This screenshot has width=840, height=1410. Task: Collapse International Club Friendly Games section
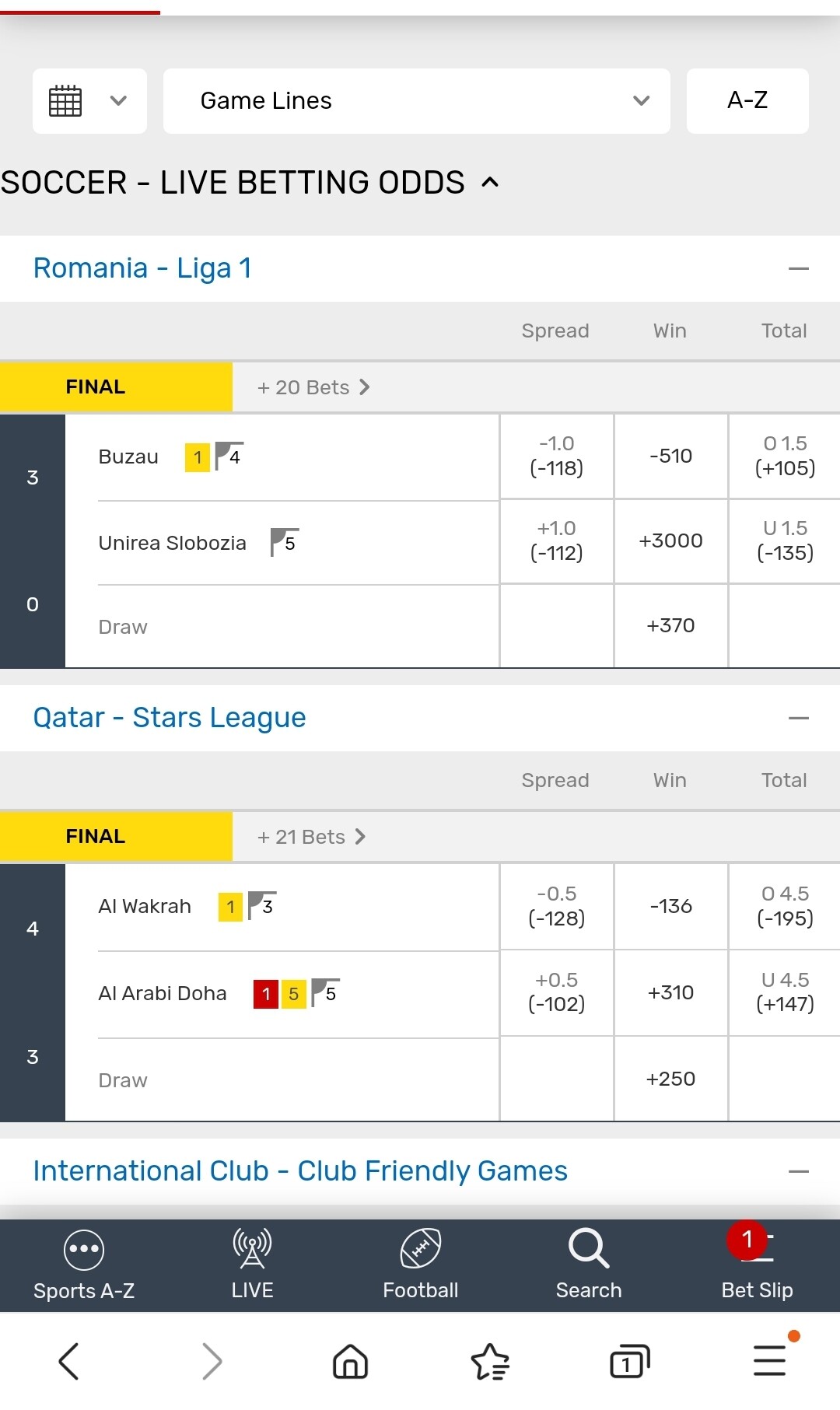798,1171
